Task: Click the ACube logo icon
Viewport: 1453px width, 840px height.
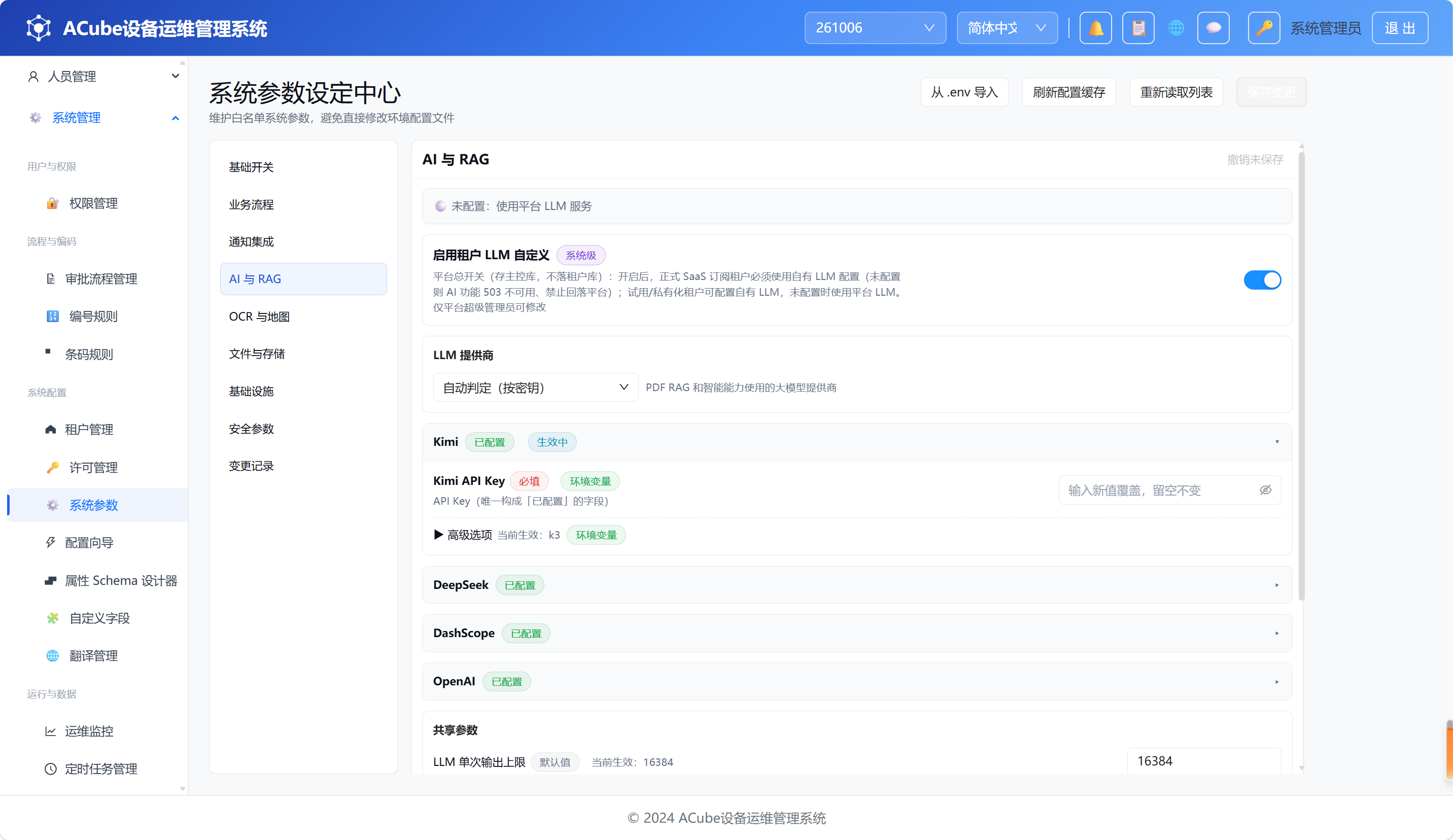Action: coord(39,28)
